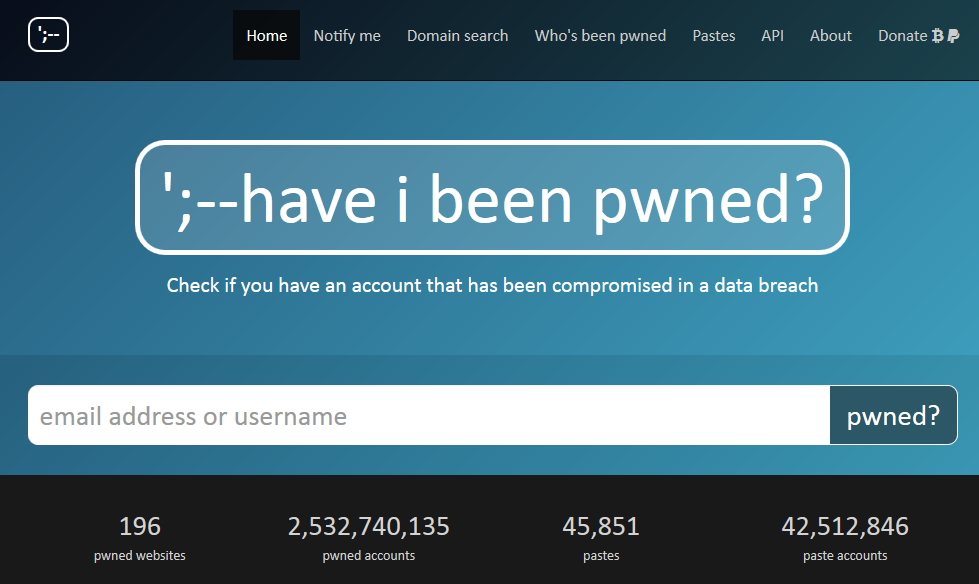This screenshot has width=979, height=584.
Task: Open the Notify me page
Action: point(347,36)
